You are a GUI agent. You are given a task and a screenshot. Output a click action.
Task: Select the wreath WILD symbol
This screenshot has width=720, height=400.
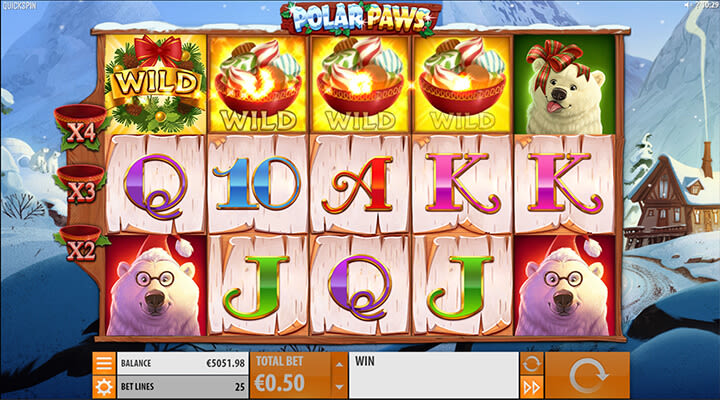156,84
